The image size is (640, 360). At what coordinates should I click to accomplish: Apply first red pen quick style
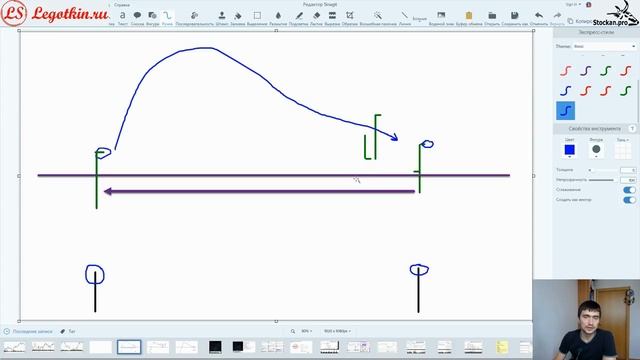coord(566,71)
